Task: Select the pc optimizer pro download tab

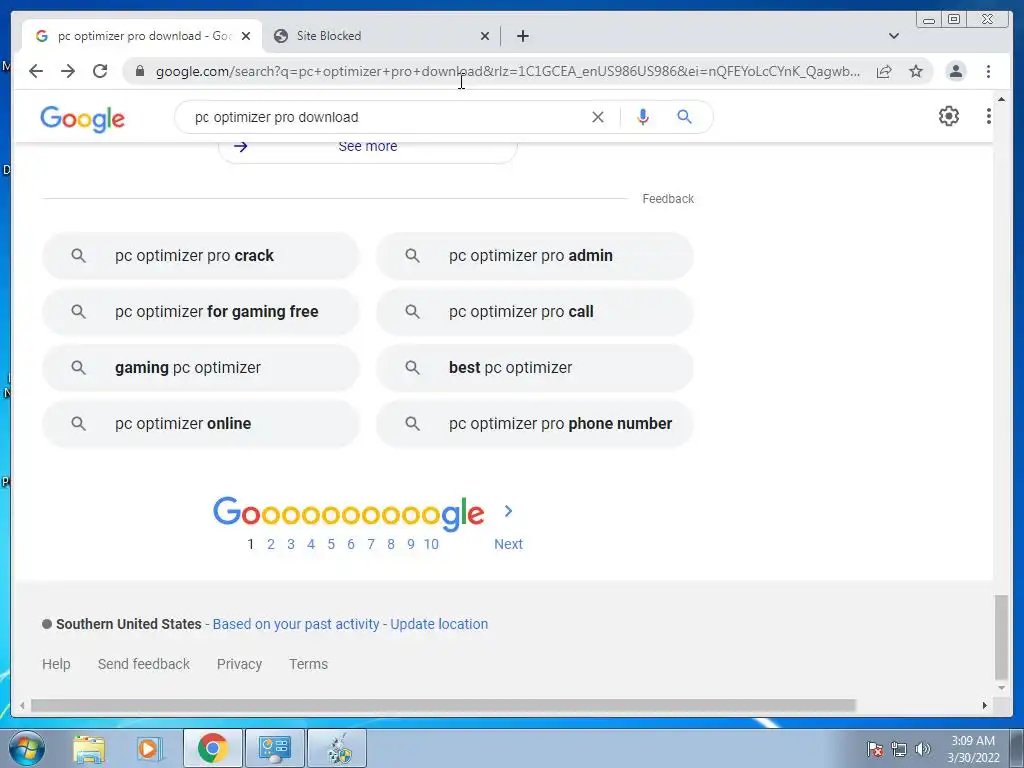Action: (x=142, y=36)
